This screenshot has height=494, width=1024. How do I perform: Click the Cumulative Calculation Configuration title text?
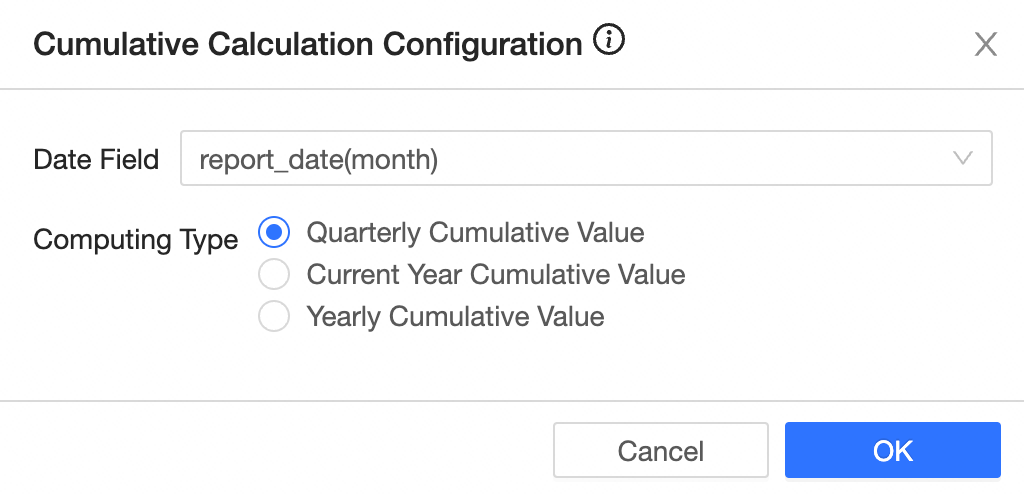tap(308, 44)
